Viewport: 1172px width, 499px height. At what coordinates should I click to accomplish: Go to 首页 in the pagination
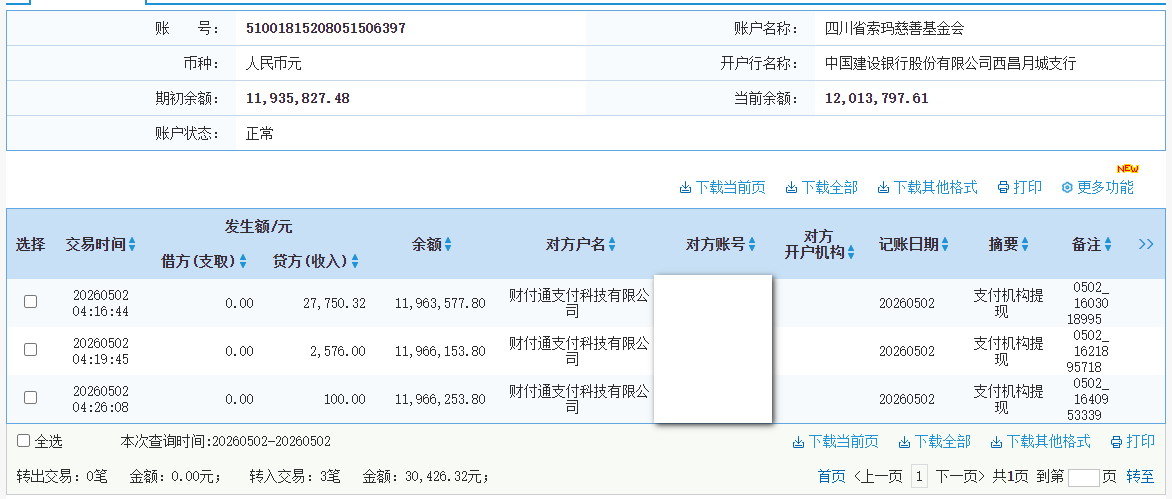point(832,476)
